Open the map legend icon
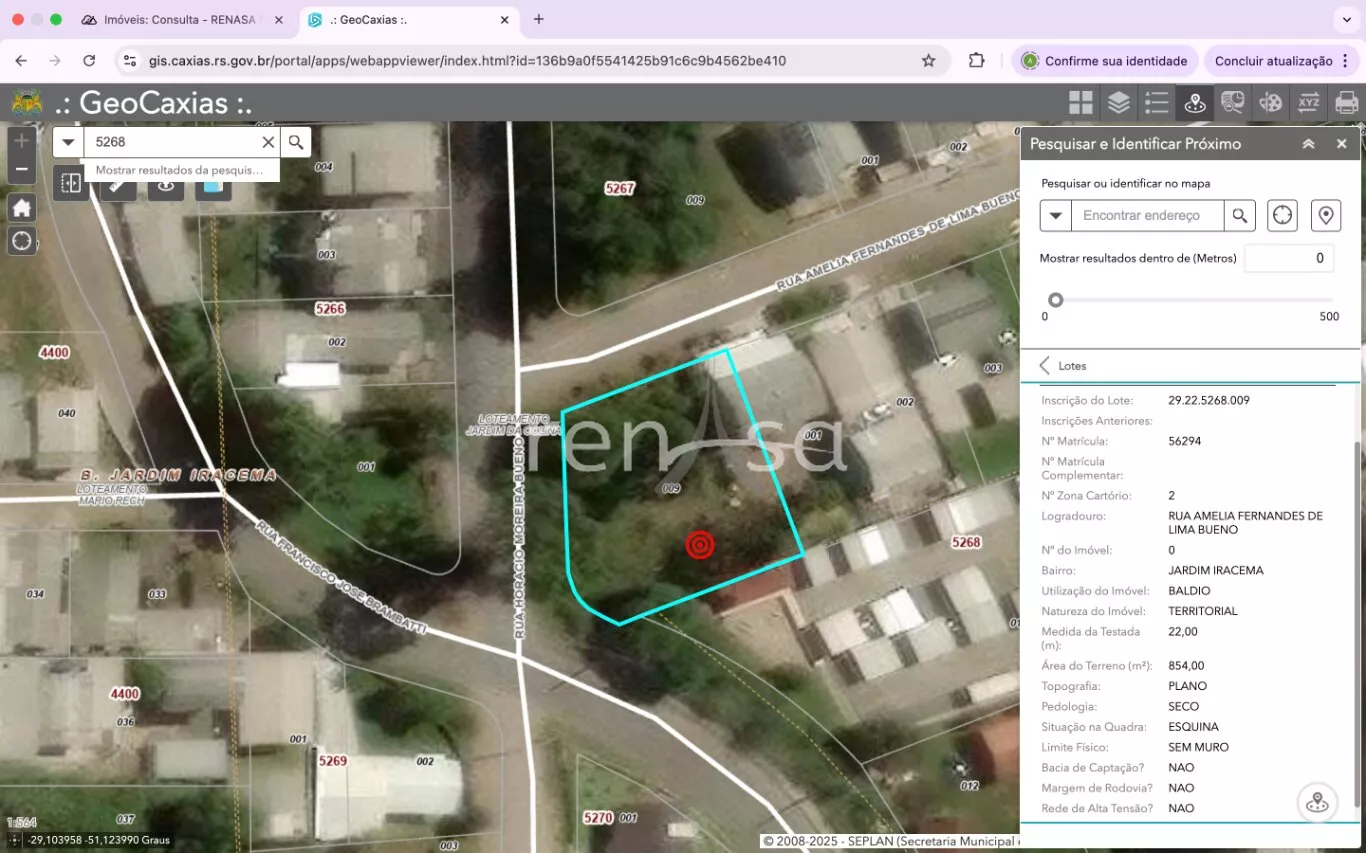The width and height of the screenshot is (1366, 853). click(x=1156, y=102)
